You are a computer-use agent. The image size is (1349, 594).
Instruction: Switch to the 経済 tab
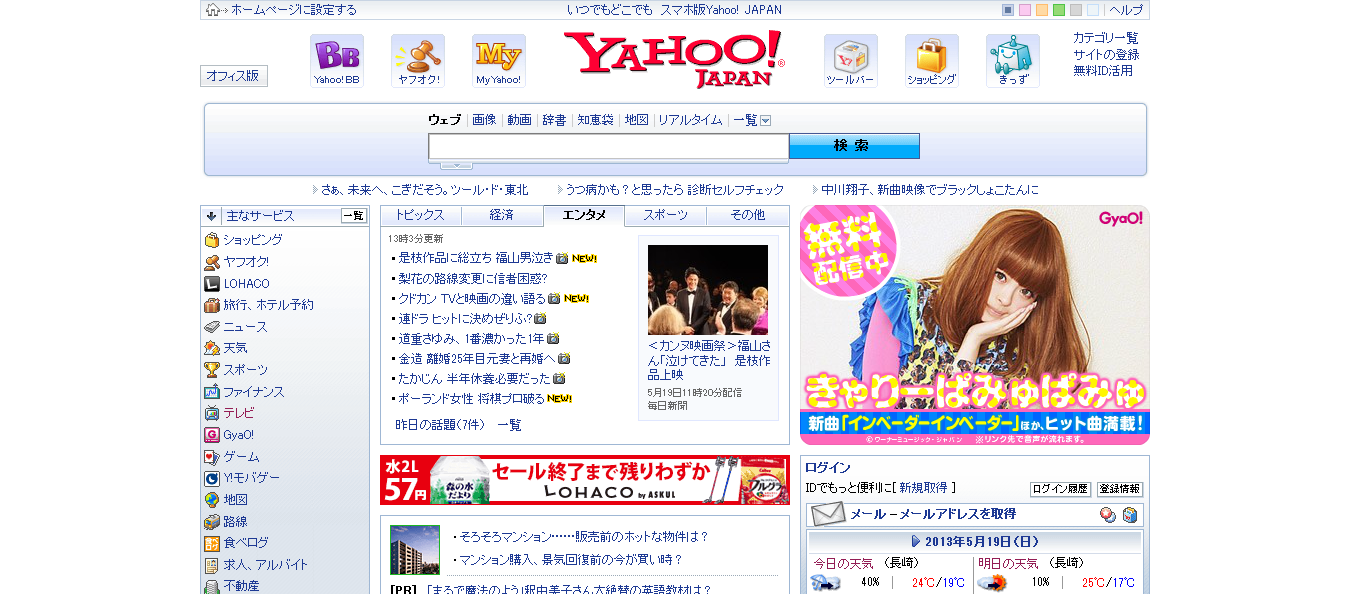[x=502, y=215]
